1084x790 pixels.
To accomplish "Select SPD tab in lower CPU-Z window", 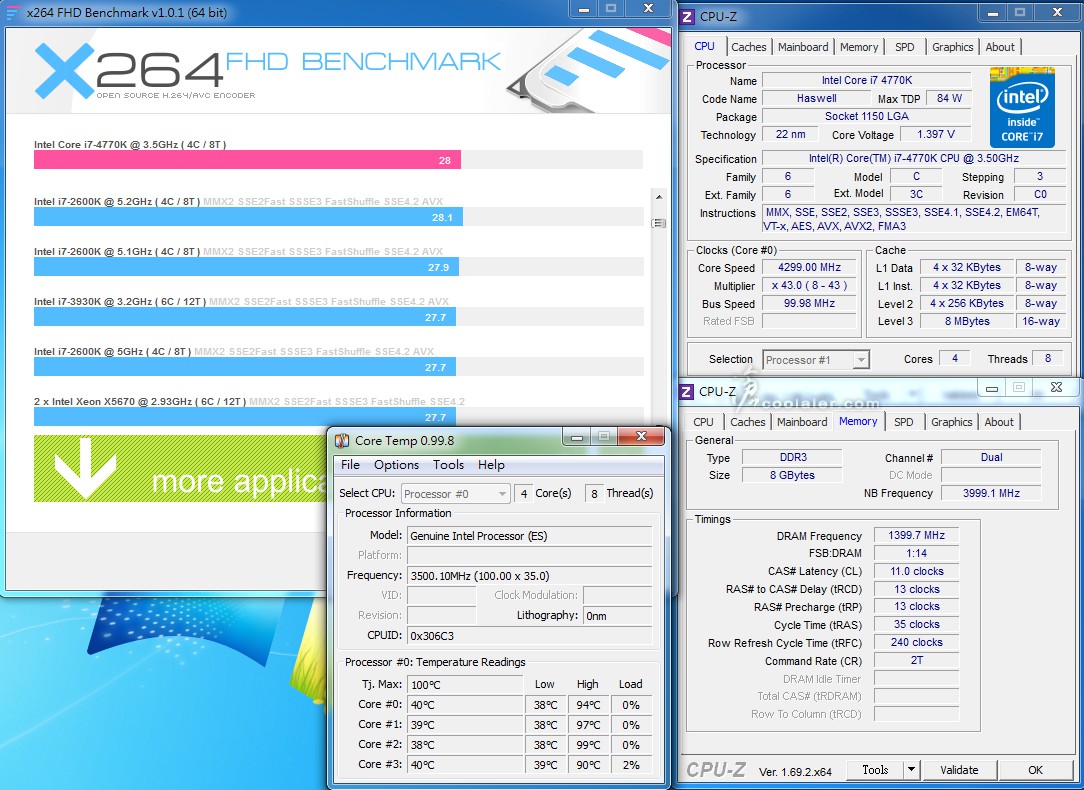I will tap(903, 422).
